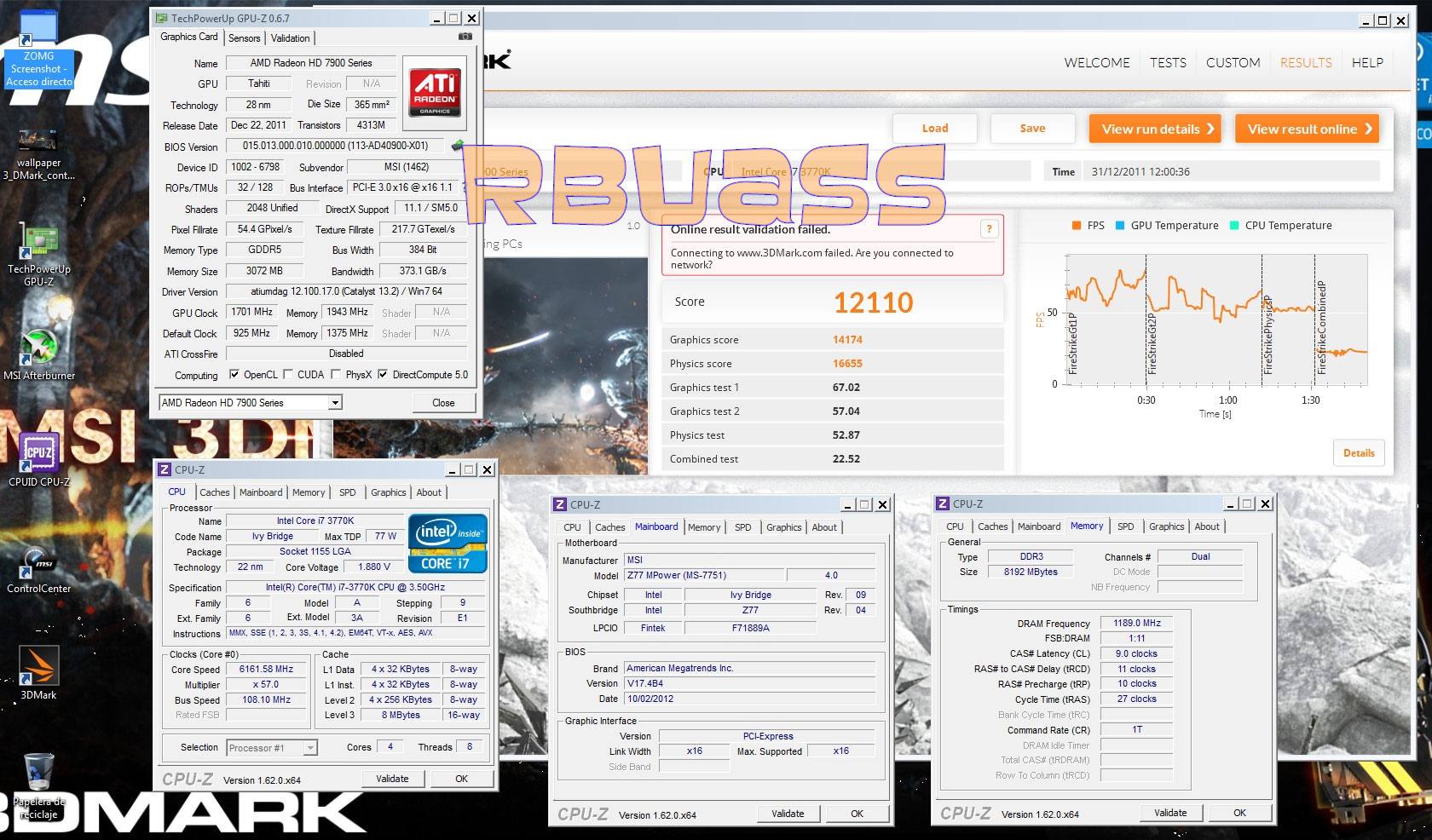Viewport: 1432px width, 840px height.
Task: Click the Physics test value 52.87
Action: click(846, 435)
